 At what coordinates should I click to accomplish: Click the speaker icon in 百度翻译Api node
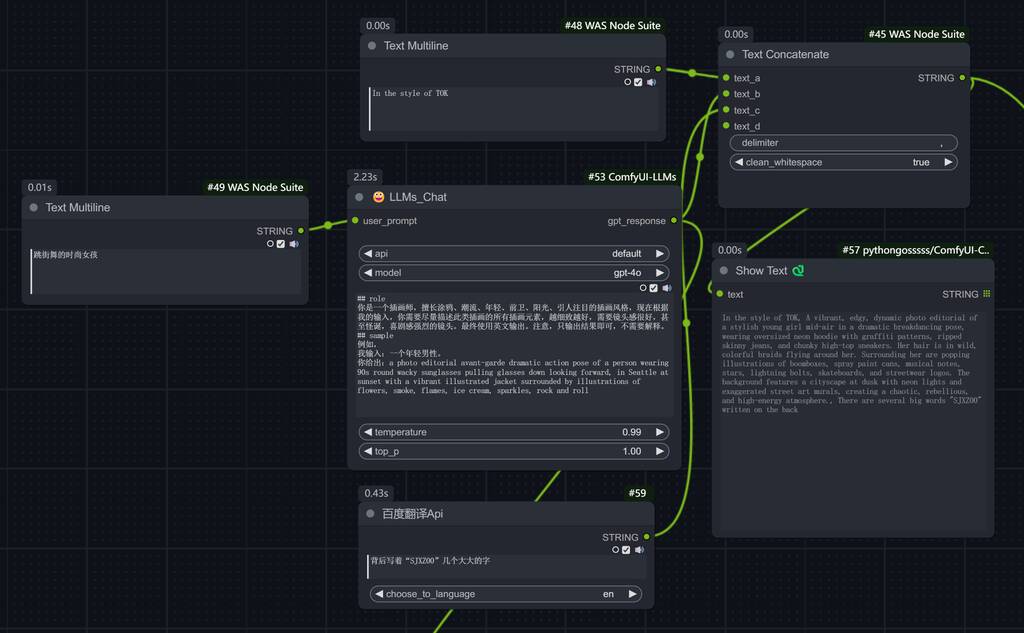640,549
